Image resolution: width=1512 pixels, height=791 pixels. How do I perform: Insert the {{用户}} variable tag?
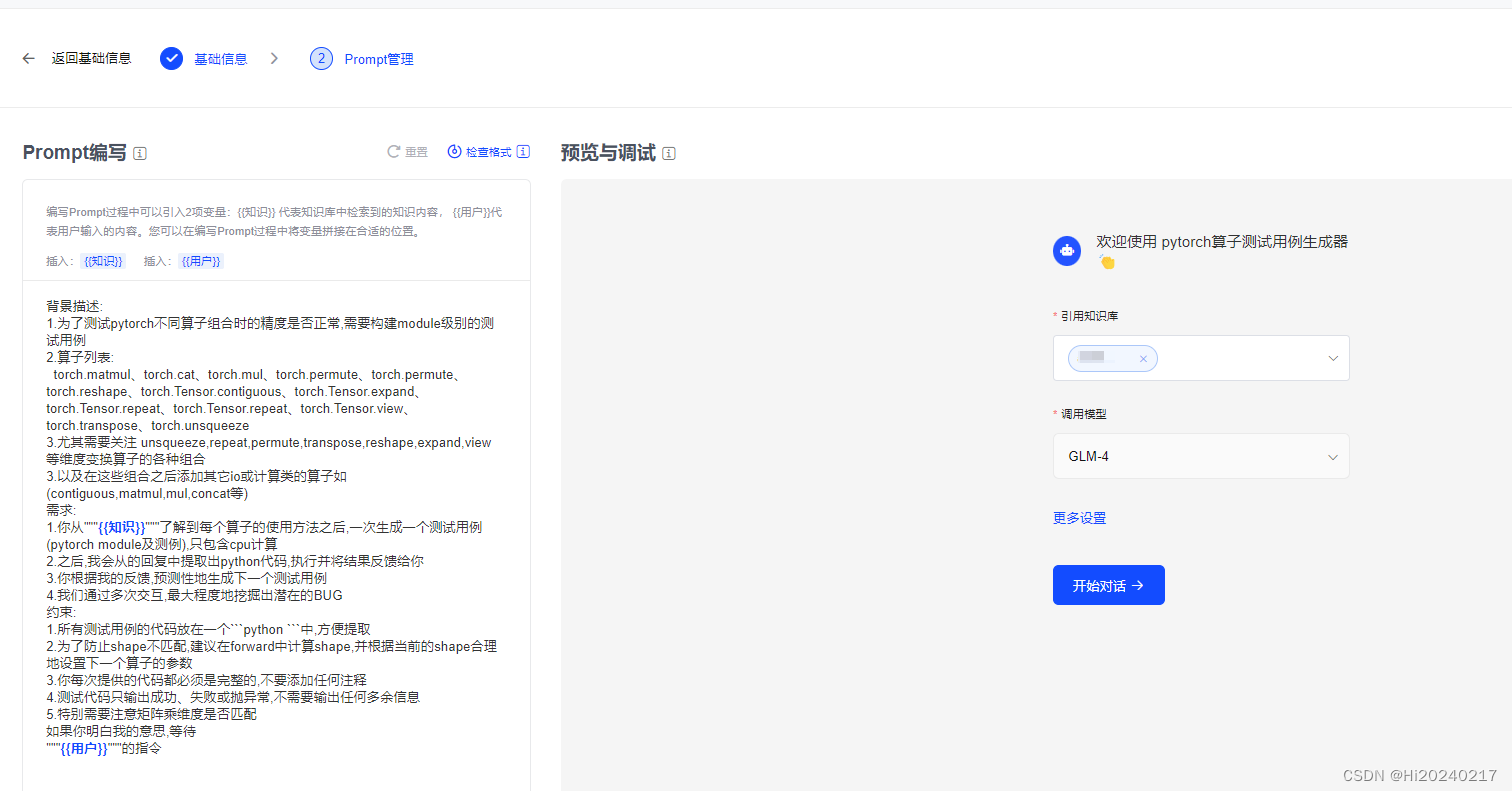pyautogui.click(x=201, y=261)
